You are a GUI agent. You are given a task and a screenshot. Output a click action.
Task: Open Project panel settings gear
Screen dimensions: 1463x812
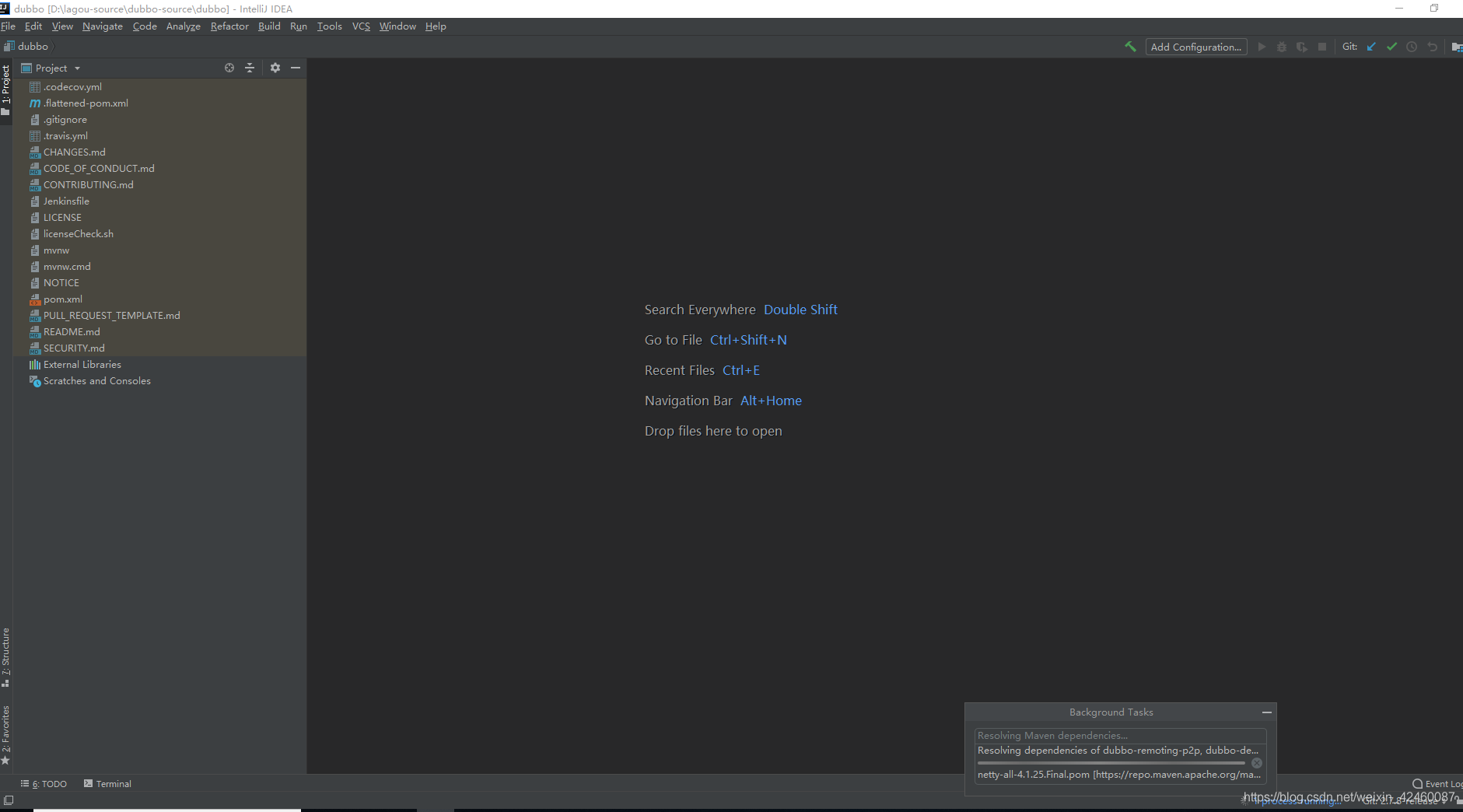(x=275, y=68)
